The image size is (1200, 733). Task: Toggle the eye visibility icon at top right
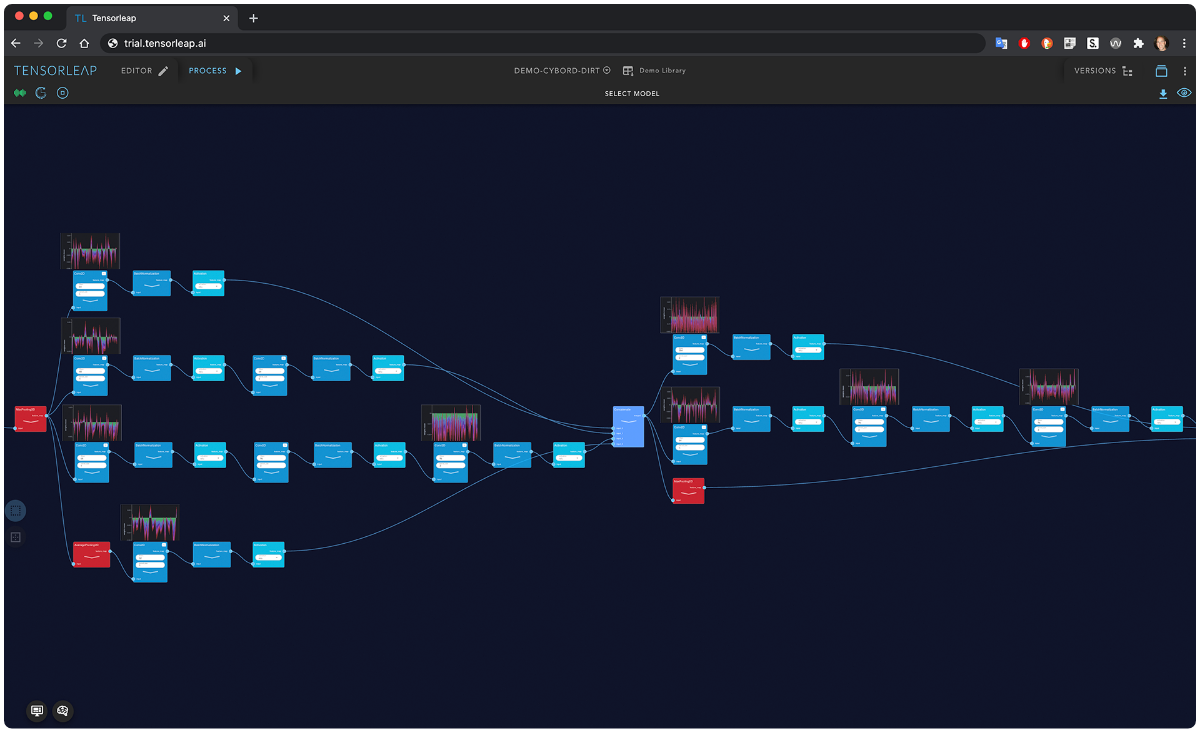tap(1184, 93)
